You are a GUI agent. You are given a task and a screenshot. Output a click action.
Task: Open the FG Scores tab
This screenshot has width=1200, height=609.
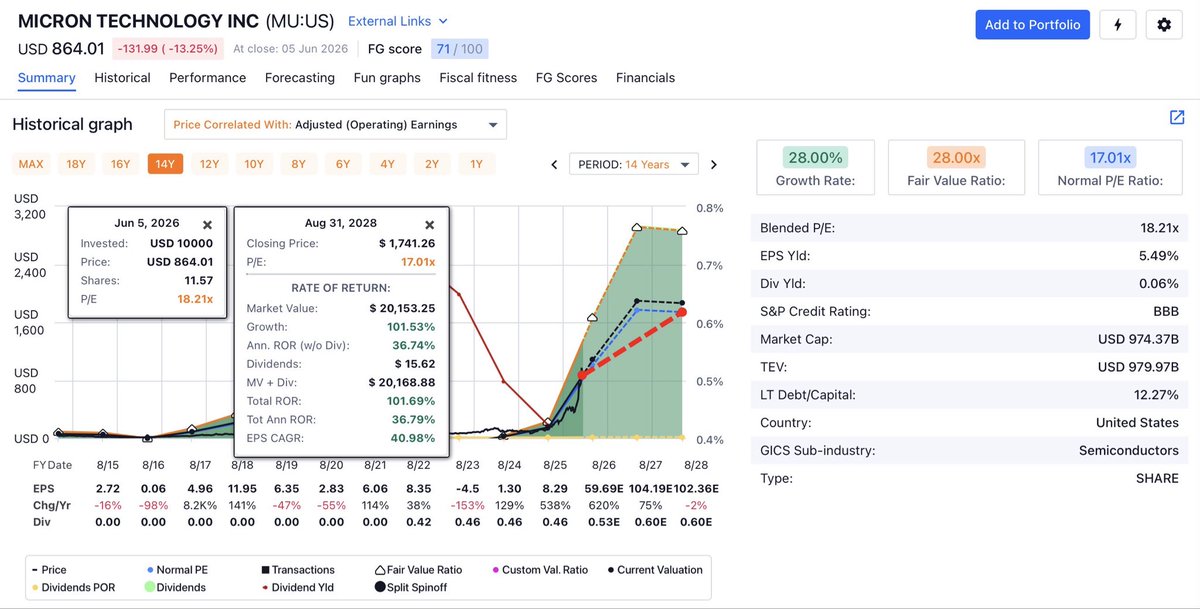point(566,78)
